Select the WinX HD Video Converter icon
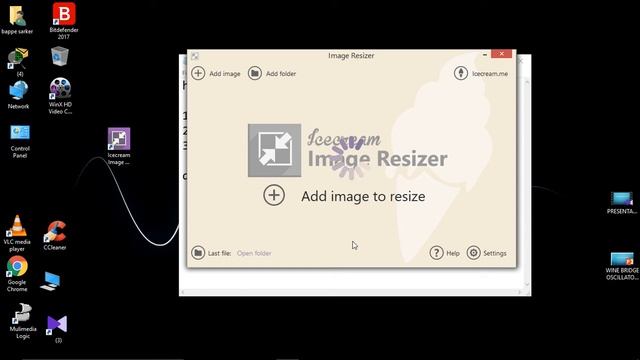The width and height of the screenshot is (640, 360). pos(60,96)
